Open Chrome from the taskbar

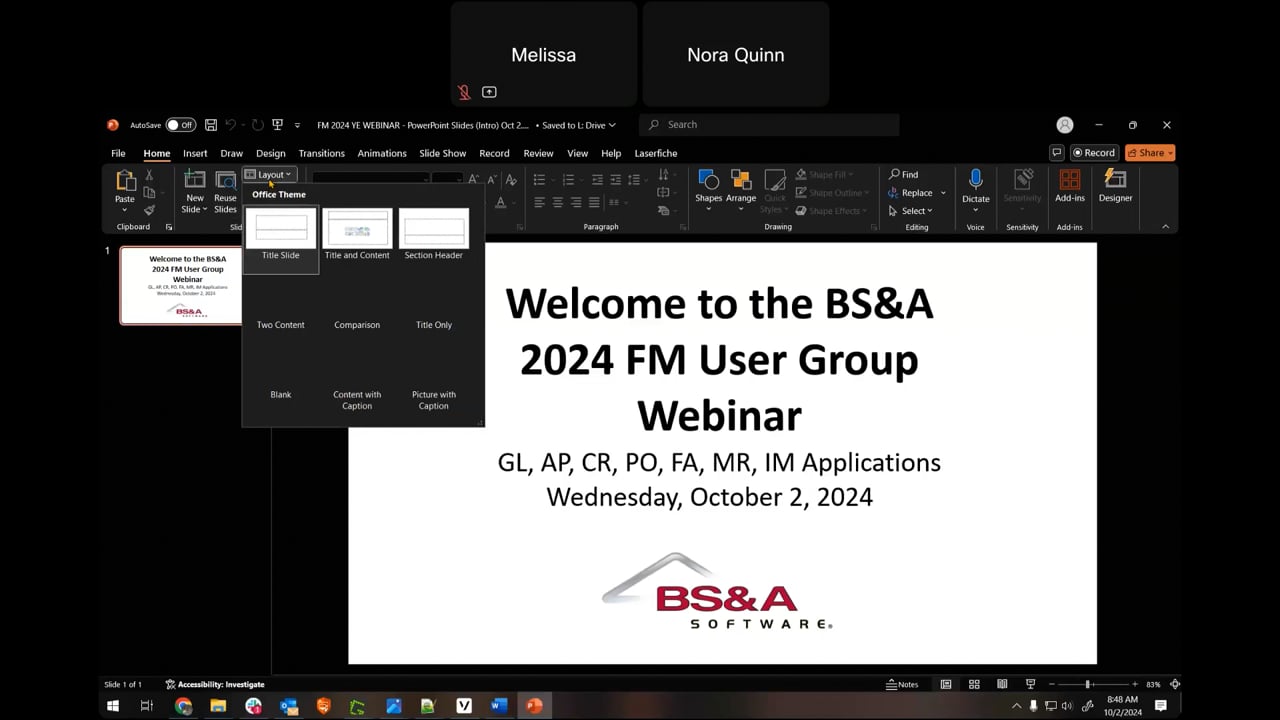[x=183, y=706]
